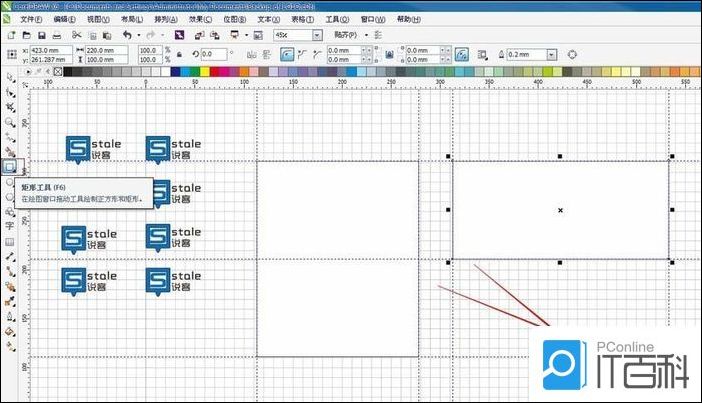Viewport: 702px width, 403px height.
Task: Open the Edit (编辑) menu
Action: [64, 19]
